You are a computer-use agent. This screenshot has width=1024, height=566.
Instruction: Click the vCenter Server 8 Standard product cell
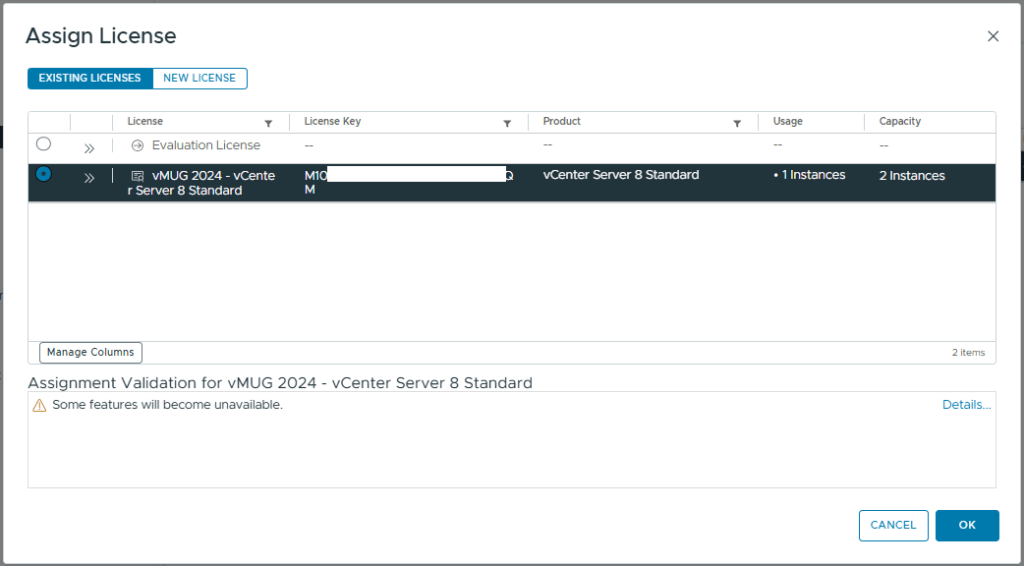(621, 175)
